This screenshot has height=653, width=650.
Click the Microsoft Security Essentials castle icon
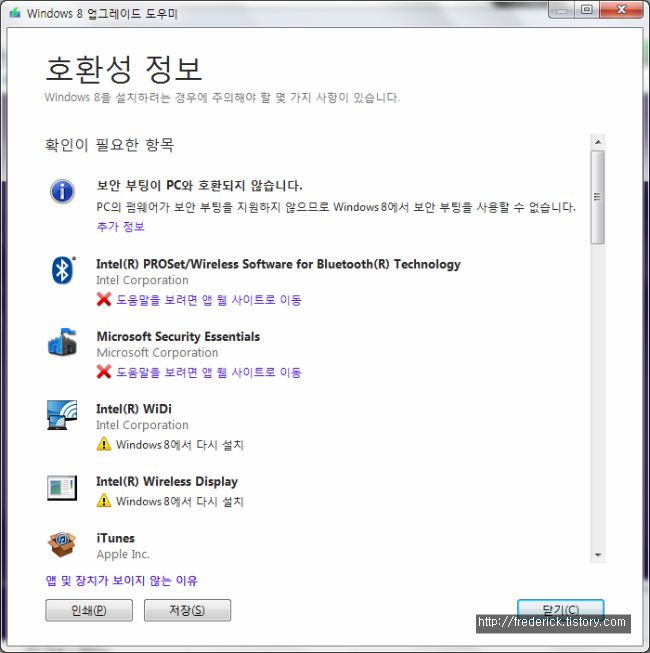point(62,342)
